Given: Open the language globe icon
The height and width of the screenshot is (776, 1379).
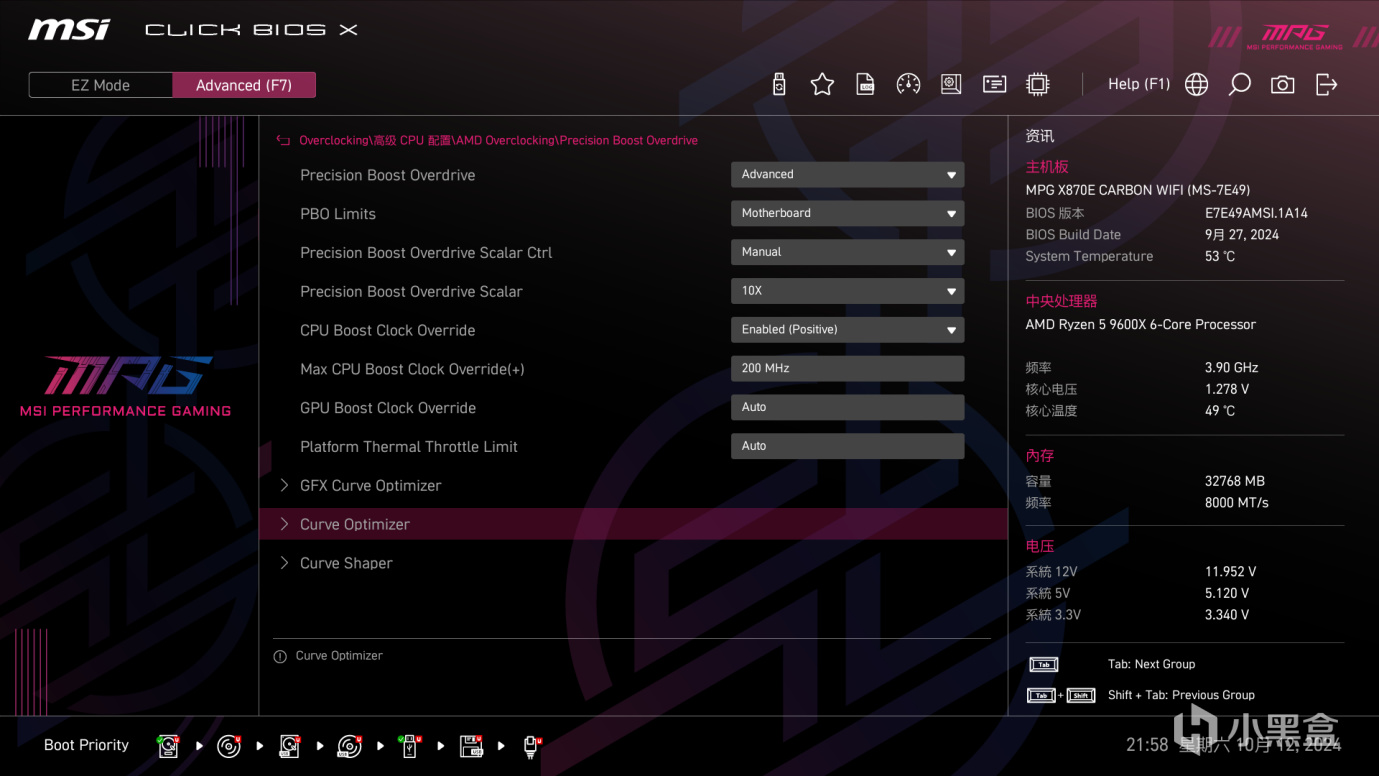Looking at the screenshot, I should (x=1196, y=85).
